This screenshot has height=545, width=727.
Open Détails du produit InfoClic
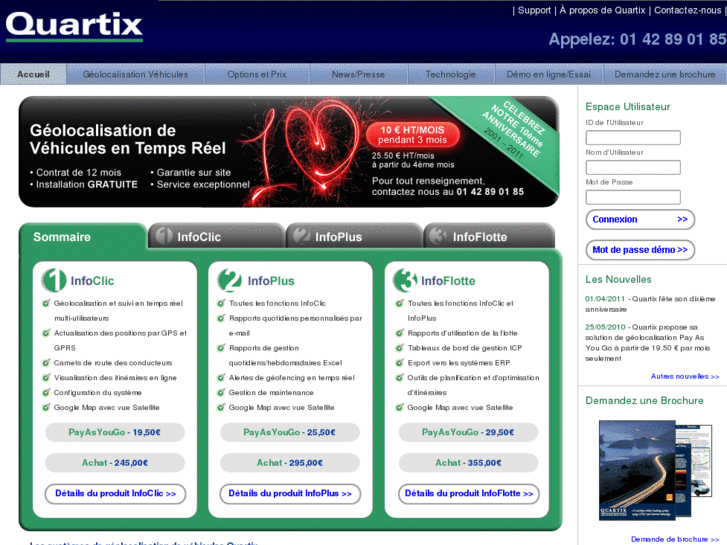click(x=115, y=494)
